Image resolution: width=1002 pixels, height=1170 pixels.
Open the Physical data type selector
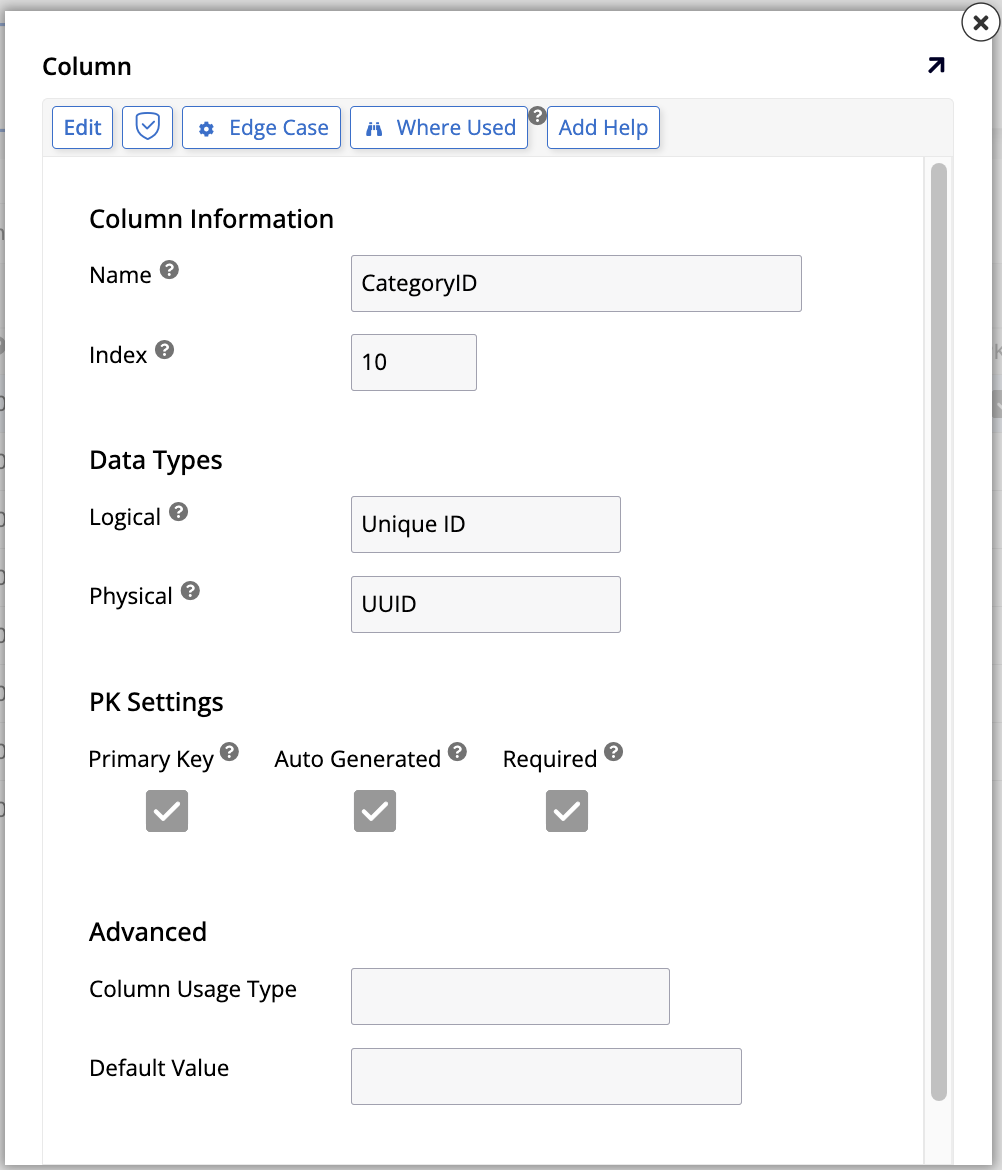[485, 604]
